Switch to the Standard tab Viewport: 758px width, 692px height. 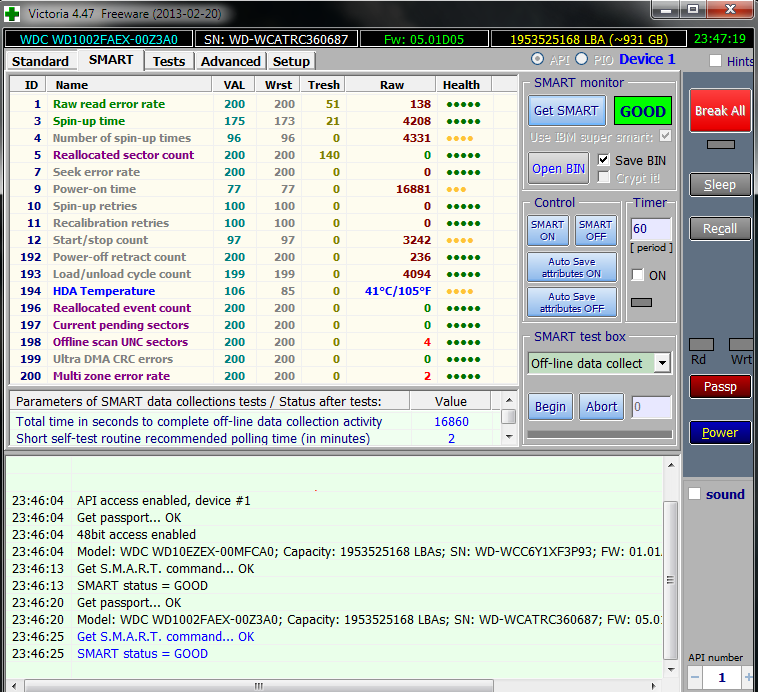tap(41, 61)
